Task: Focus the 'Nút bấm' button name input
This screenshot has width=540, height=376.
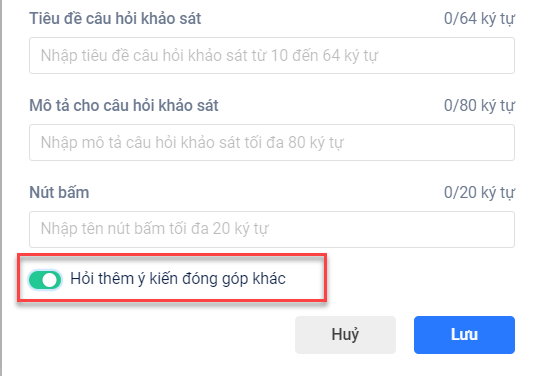Action: 272,229
